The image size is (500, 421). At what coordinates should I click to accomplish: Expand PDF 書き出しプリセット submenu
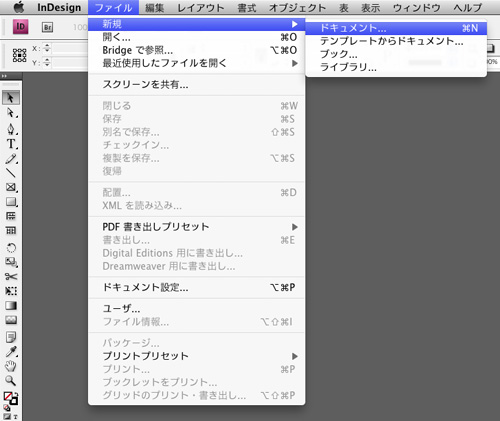[294, 227]
